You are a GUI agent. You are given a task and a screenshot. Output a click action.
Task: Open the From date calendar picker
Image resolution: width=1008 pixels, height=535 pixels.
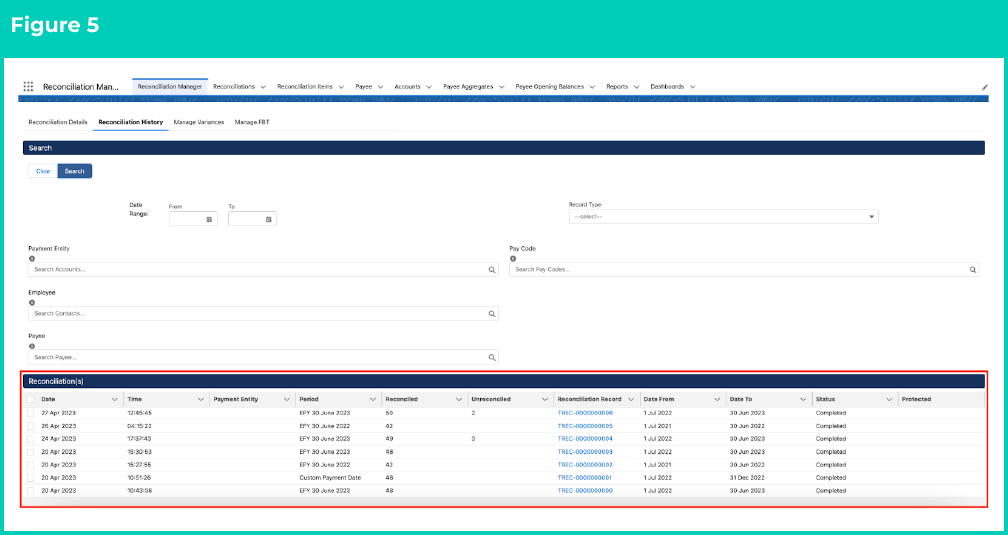click(209, 219)
